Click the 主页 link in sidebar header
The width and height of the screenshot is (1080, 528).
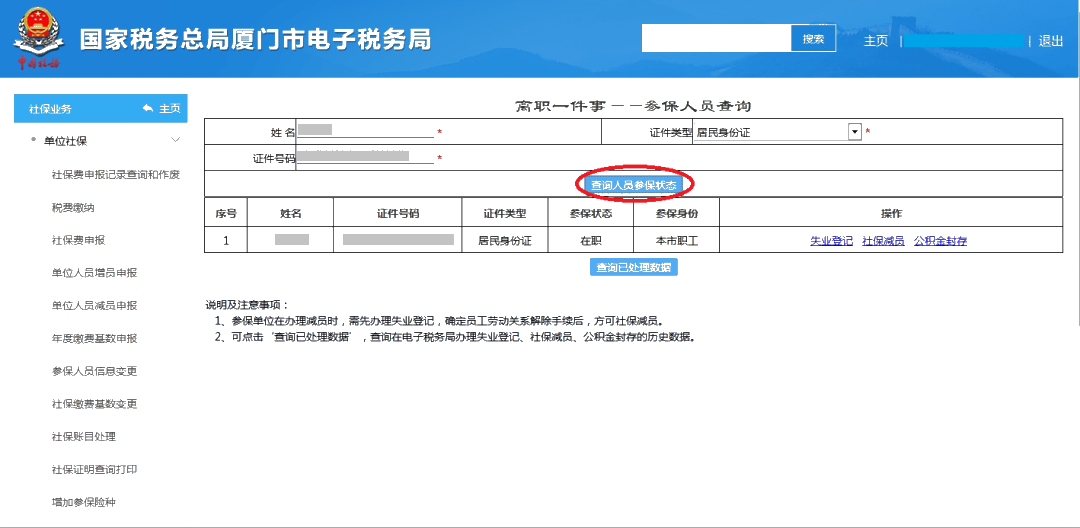(x=170, y=109)
